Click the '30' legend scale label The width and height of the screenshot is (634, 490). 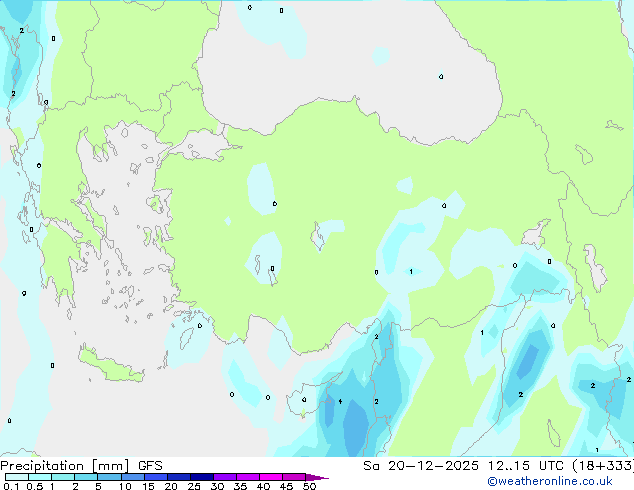tap(217, 486)
